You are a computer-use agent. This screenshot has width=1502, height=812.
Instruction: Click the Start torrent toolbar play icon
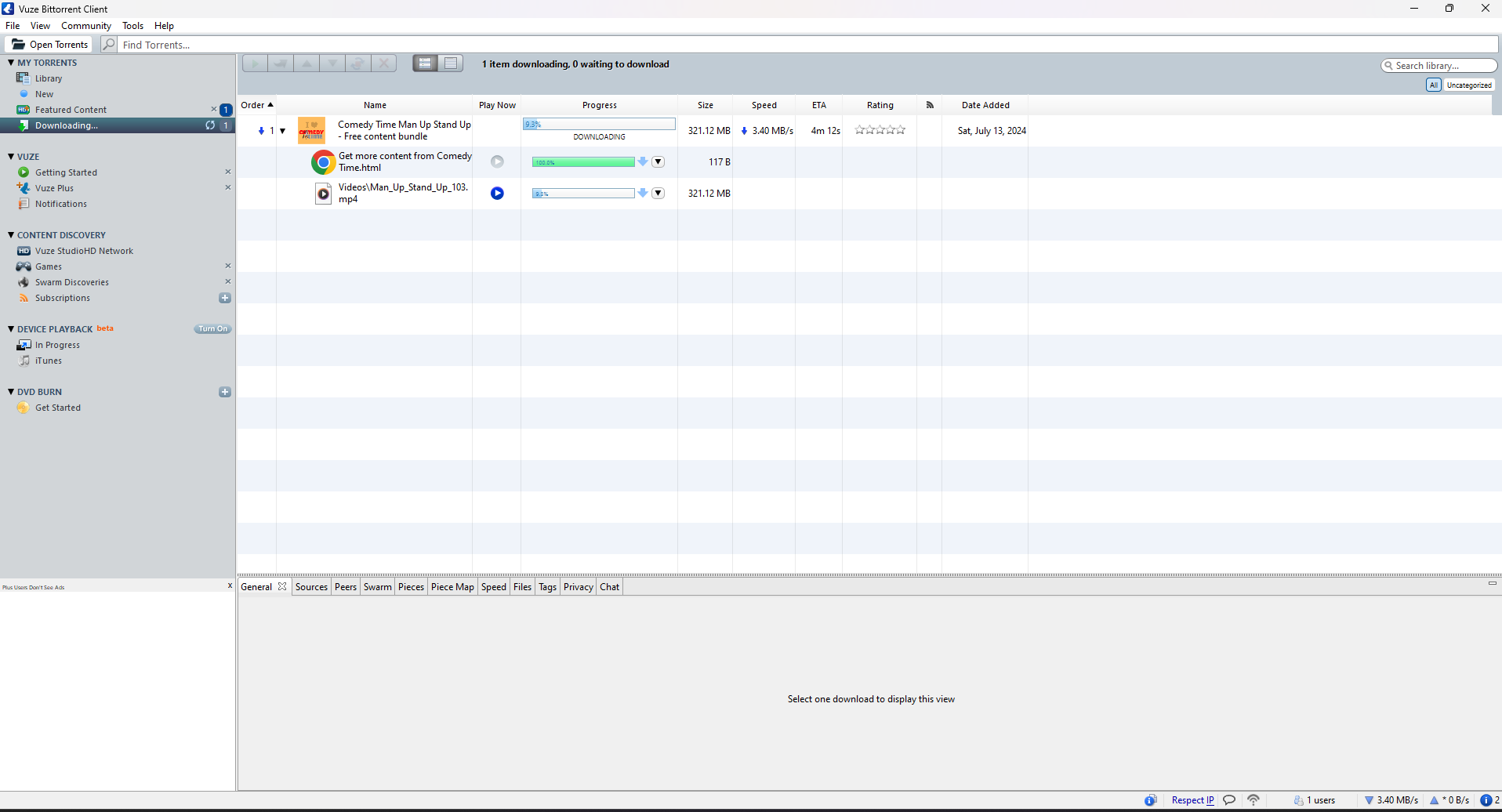click(x=255, y=63)
